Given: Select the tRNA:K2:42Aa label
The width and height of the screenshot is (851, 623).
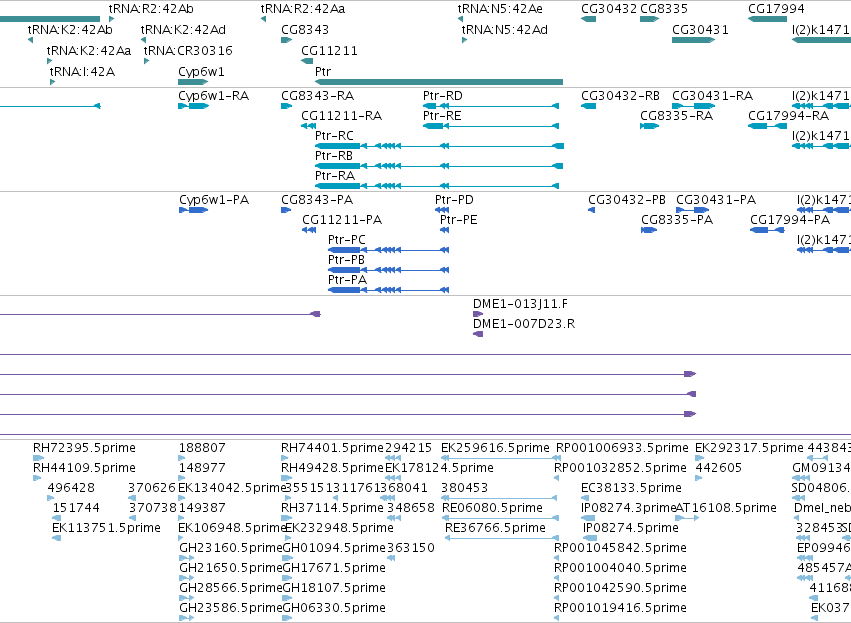Looking at the screenshot, I should (x=89, y=50).
